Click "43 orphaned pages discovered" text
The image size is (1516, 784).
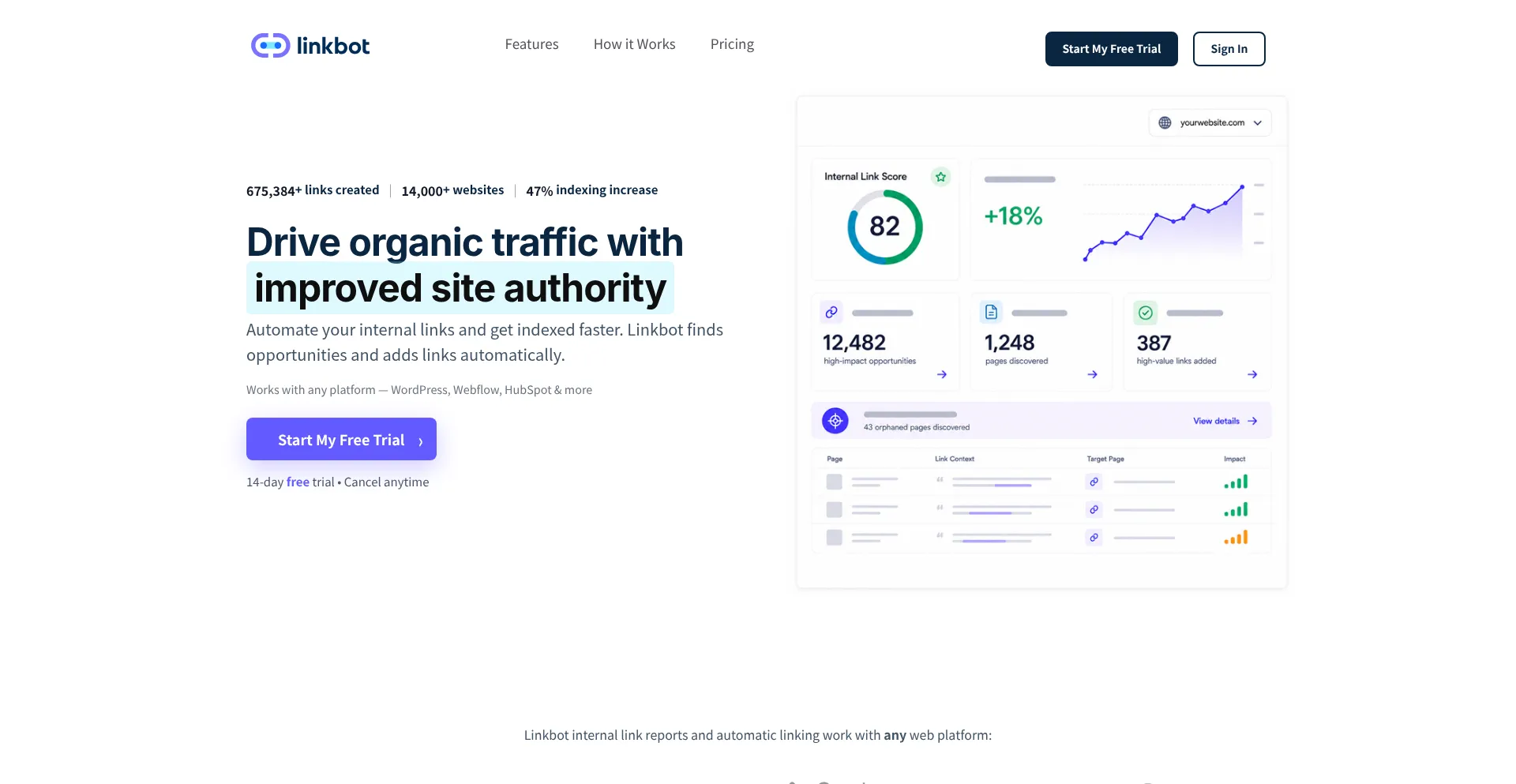point(917,427)
